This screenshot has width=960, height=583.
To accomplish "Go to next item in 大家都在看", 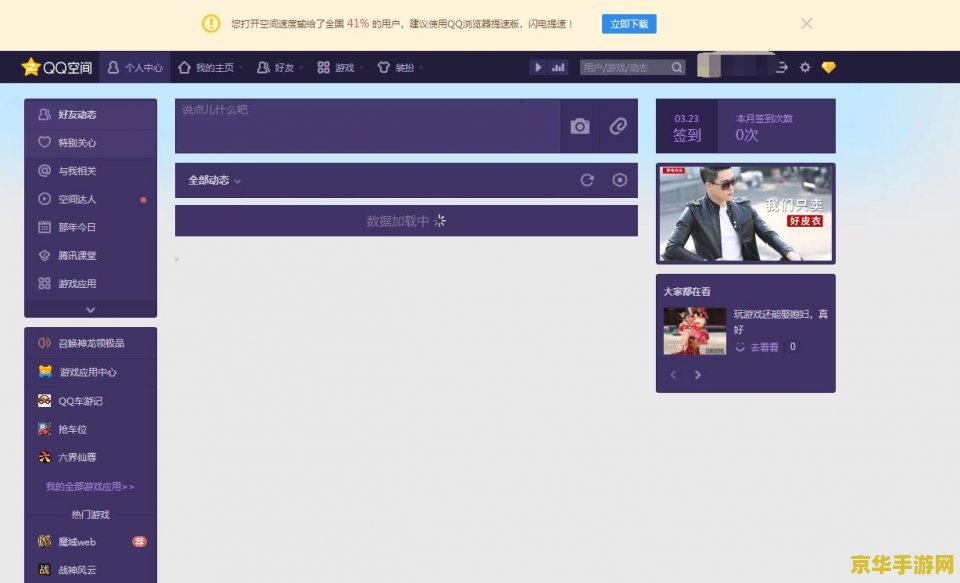I will tap(697, 375).
